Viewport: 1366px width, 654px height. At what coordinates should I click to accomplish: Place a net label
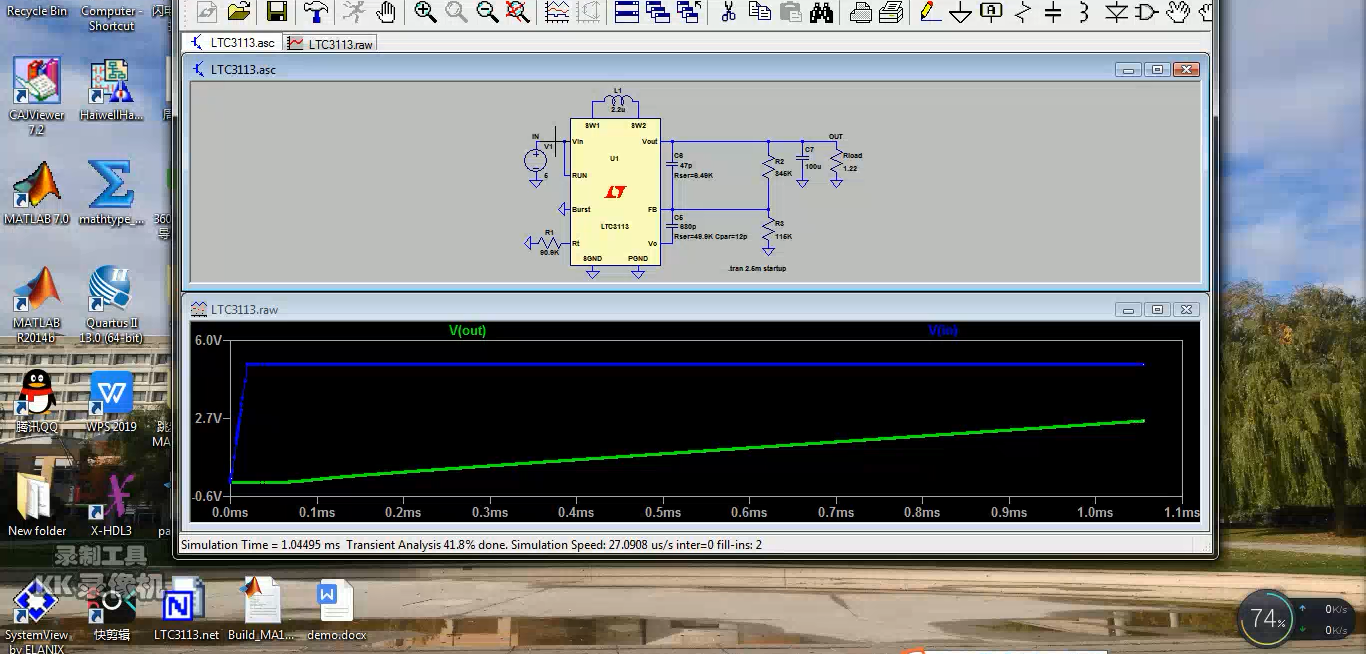point(991,12)
